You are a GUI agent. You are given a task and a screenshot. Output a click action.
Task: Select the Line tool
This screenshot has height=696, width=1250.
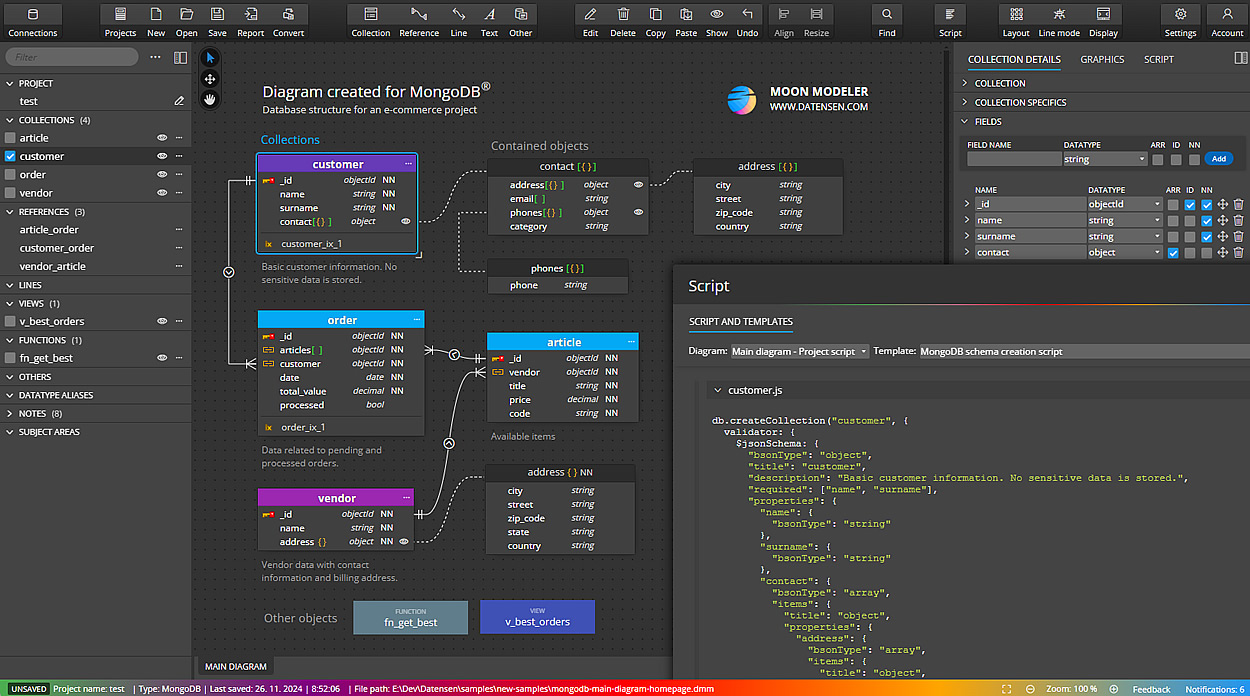point(458,21)
